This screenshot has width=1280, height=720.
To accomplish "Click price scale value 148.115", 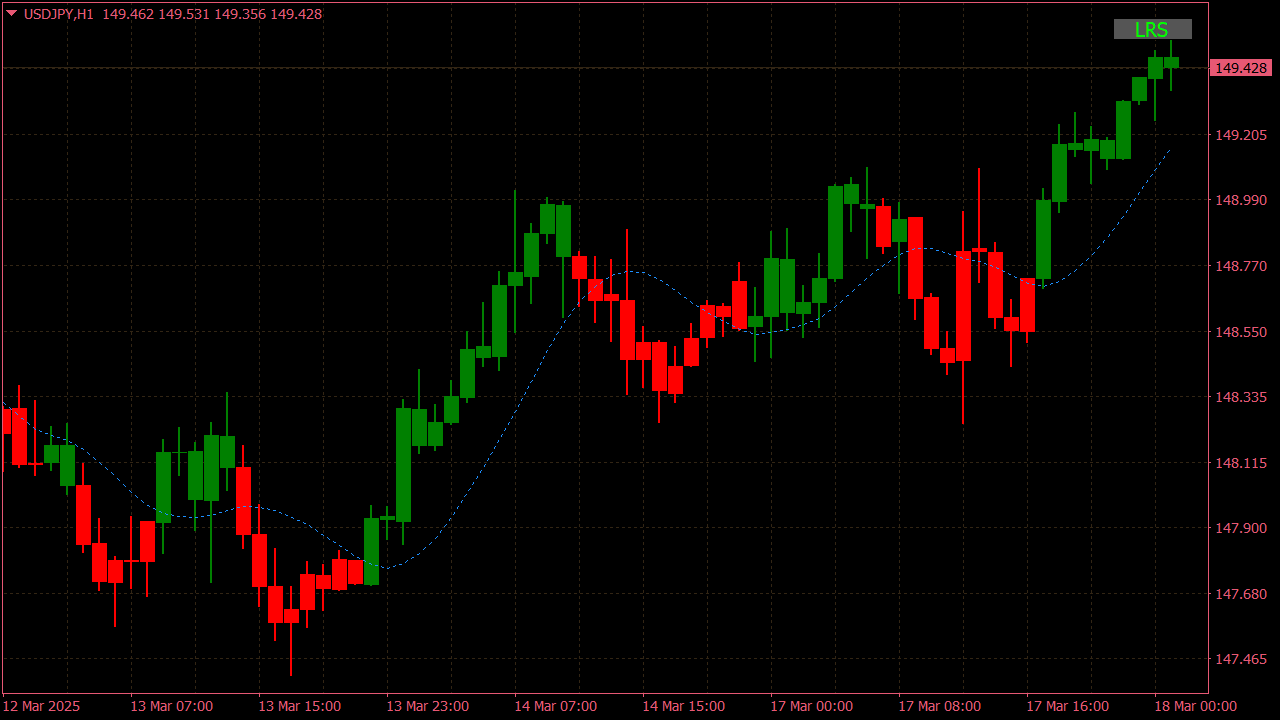I will pyautogui.click(x=1240, y=463).
